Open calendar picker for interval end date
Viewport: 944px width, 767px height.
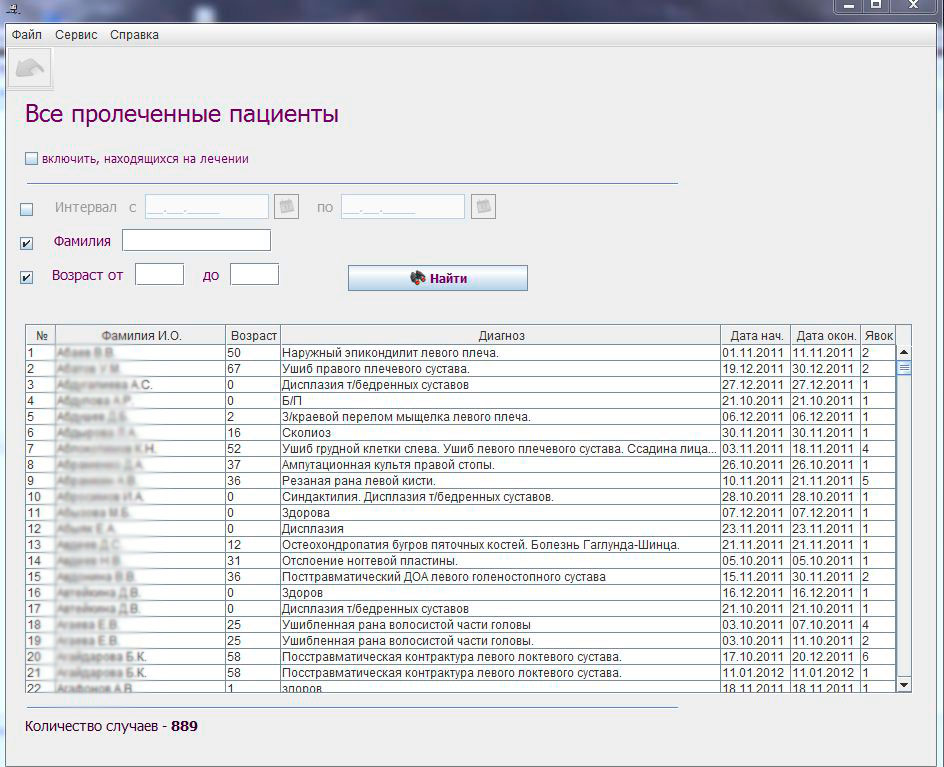click(483, 207)
